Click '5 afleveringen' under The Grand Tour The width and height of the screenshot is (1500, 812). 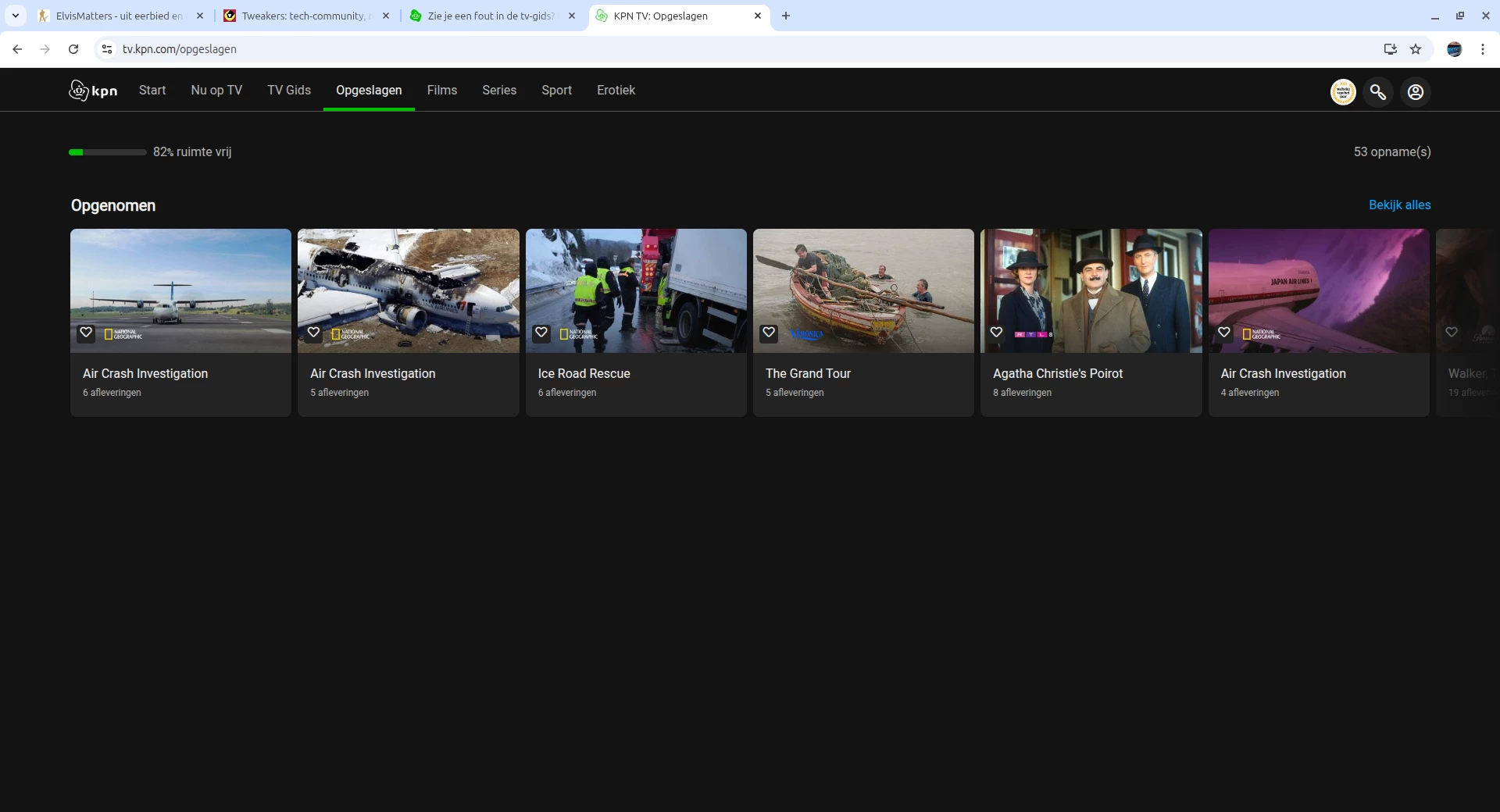[795, 393]
